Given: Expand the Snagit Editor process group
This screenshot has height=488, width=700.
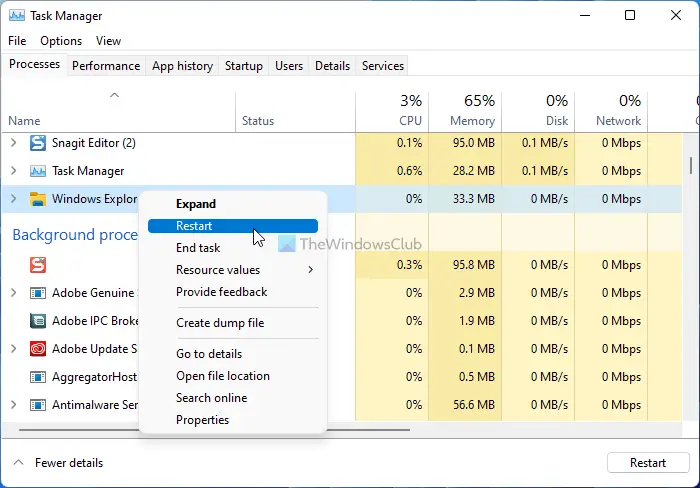Looking at the screenshot, I should pos(13,143).
